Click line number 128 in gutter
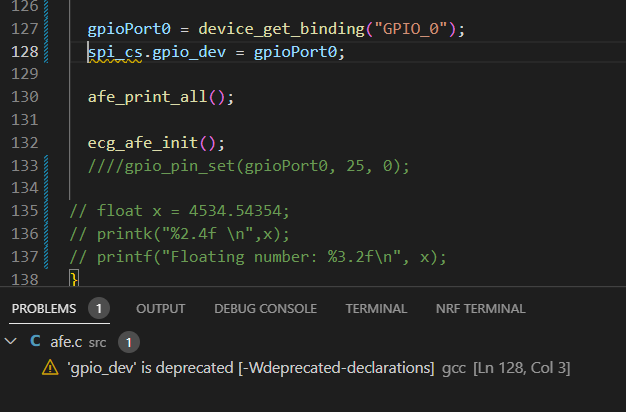 click(x=25, y=52)
